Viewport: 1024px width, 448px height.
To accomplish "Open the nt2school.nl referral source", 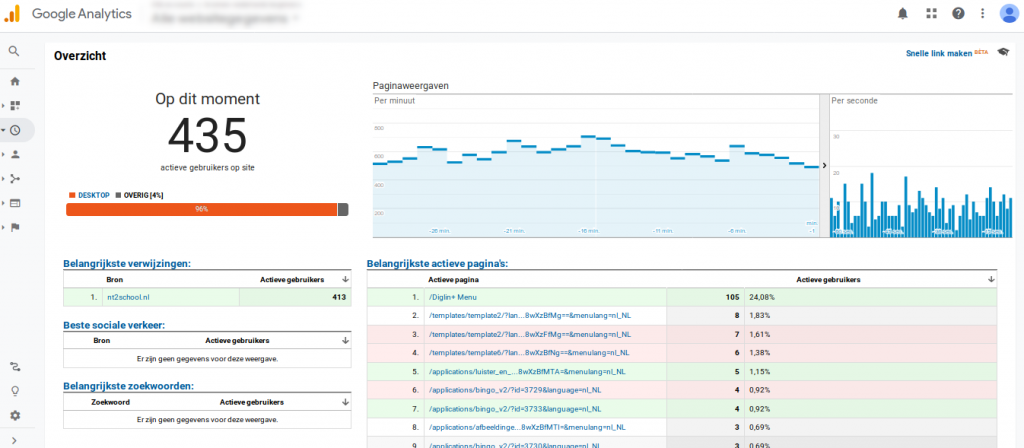I will click(x=127, y=297).
